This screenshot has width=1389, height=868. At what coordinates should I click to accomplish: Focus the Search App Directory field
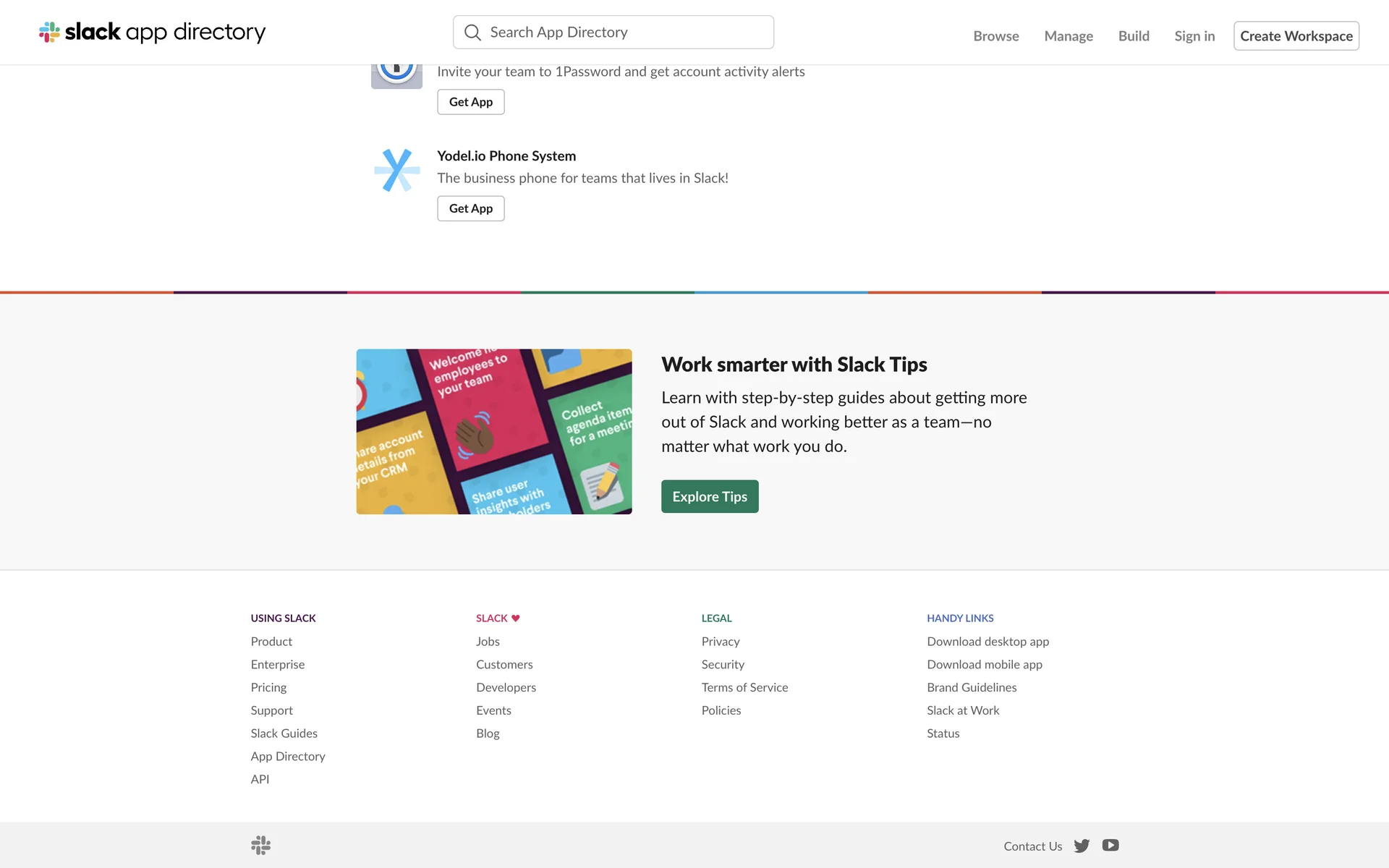coord(622,33)
